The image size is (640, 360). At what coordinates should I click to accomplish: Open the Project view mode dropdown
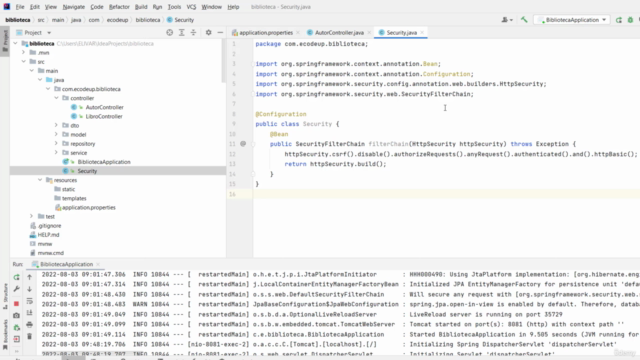pos(49,33)
